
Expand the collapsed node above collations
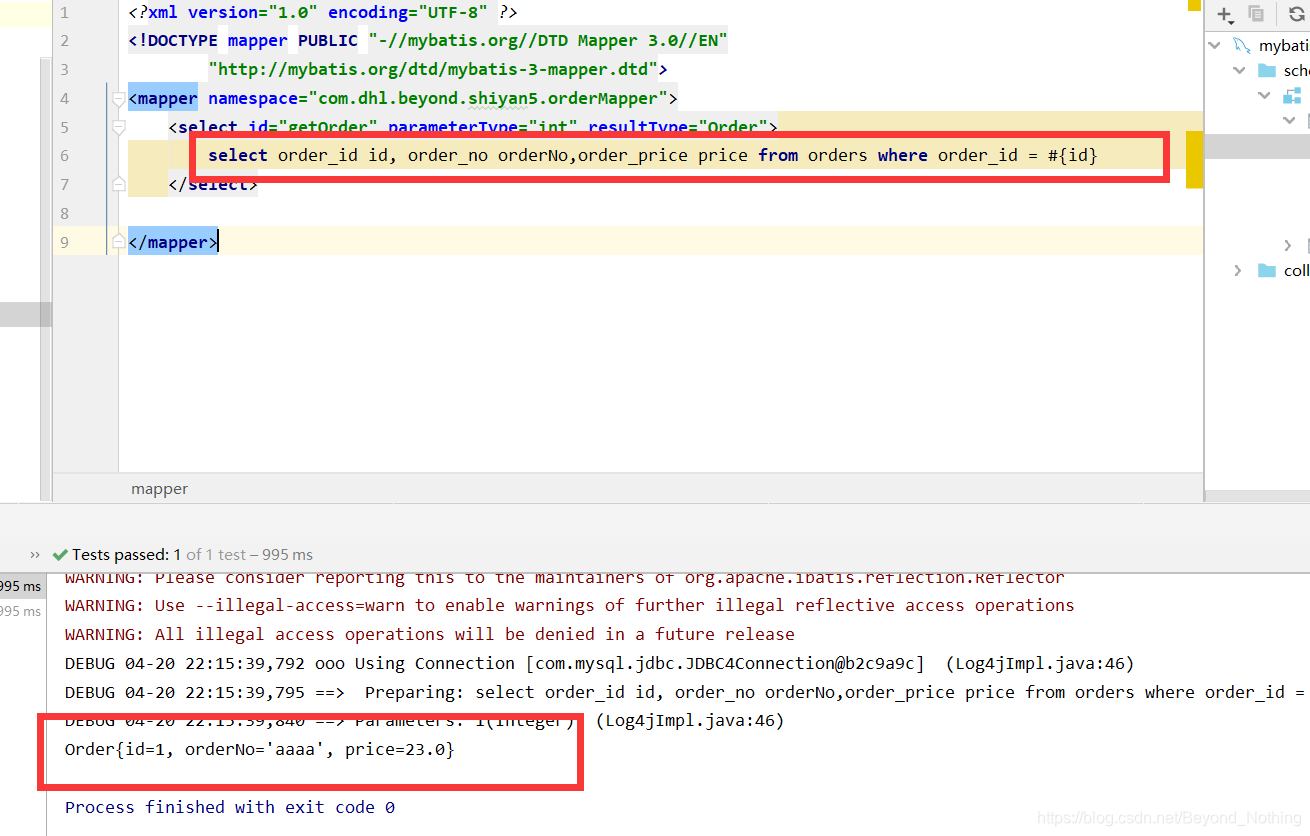[x=1288, y=245]
